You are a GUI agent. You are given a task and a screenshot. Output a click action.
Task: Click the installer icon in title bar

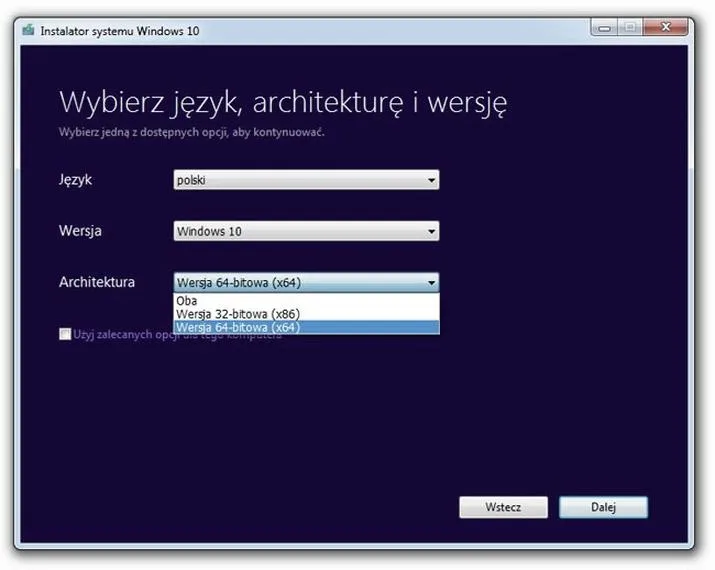[x=28, y=31]
